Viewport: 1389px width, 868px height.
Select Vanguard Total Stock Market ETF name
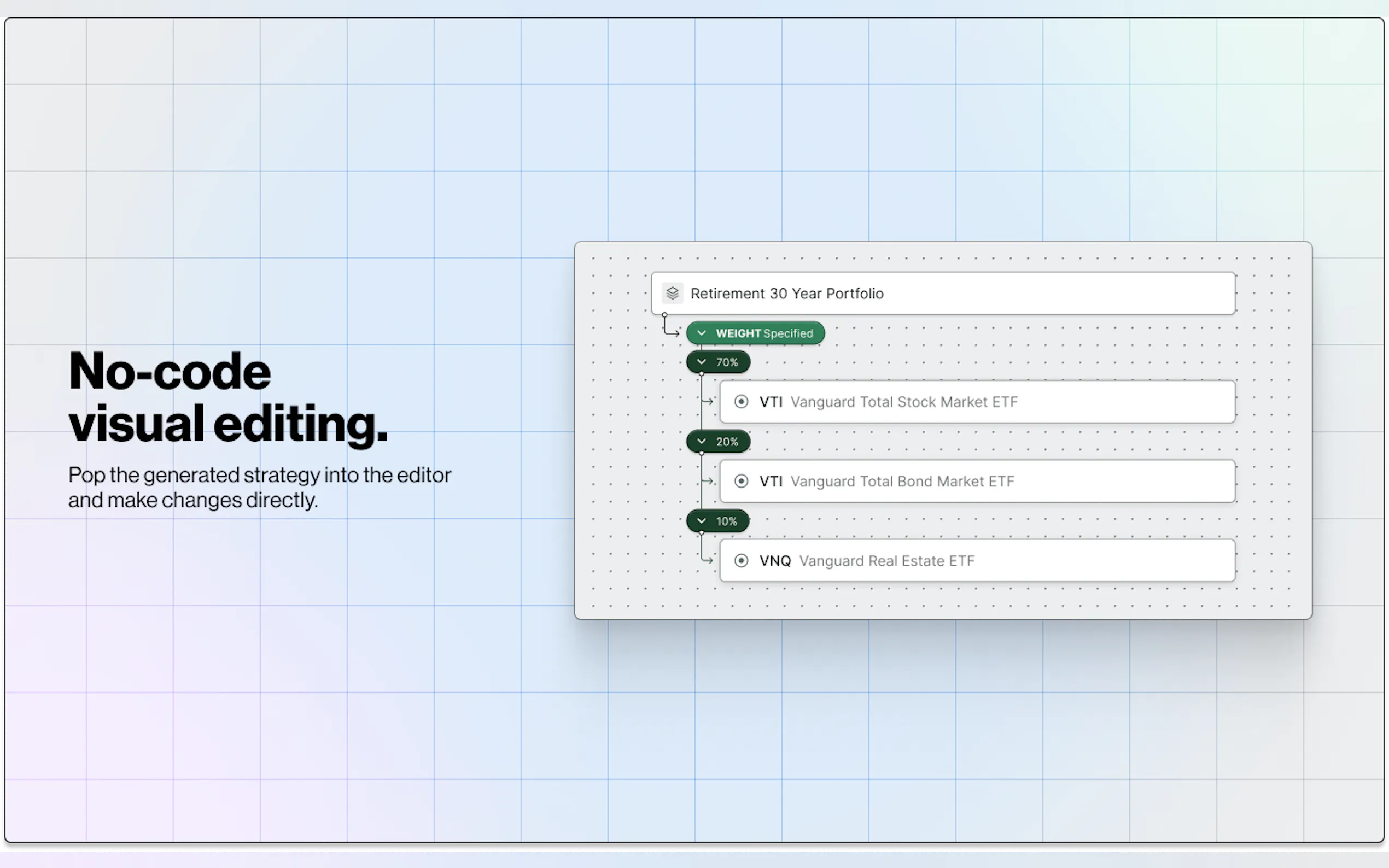[904, 402]
